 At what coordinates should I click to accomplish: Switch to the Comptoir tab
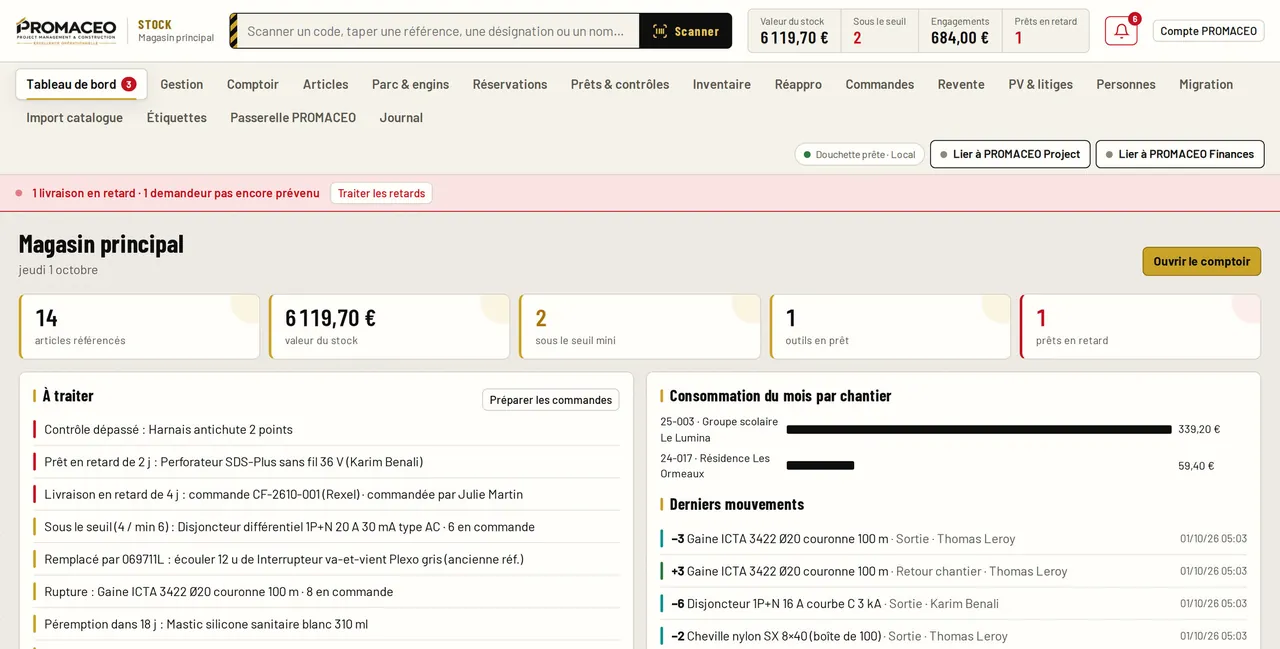253,84
